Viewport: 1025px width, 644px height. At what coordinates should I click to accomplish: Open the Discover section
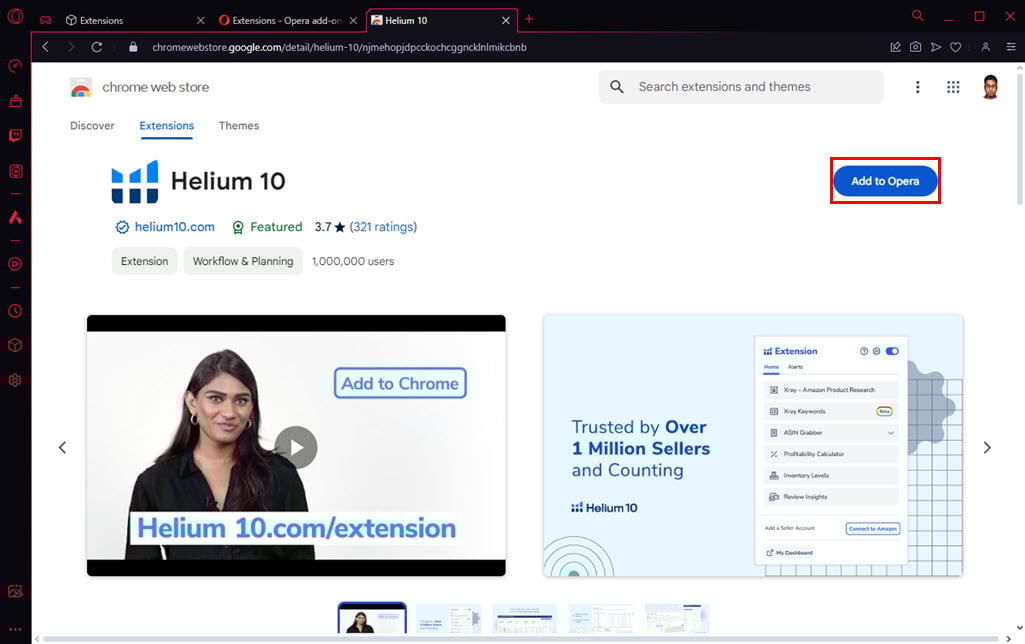tap(92, 126)
